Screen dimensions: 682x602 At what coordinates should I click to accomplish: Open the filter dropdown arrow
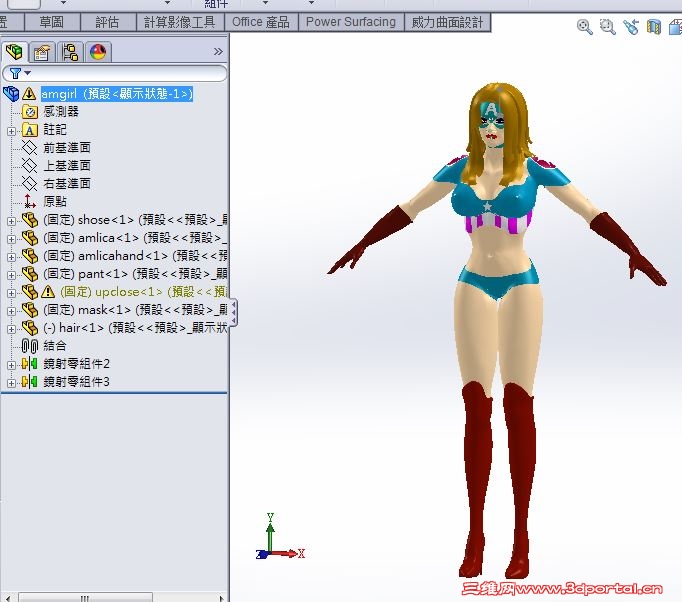click(x=27, y=73)
